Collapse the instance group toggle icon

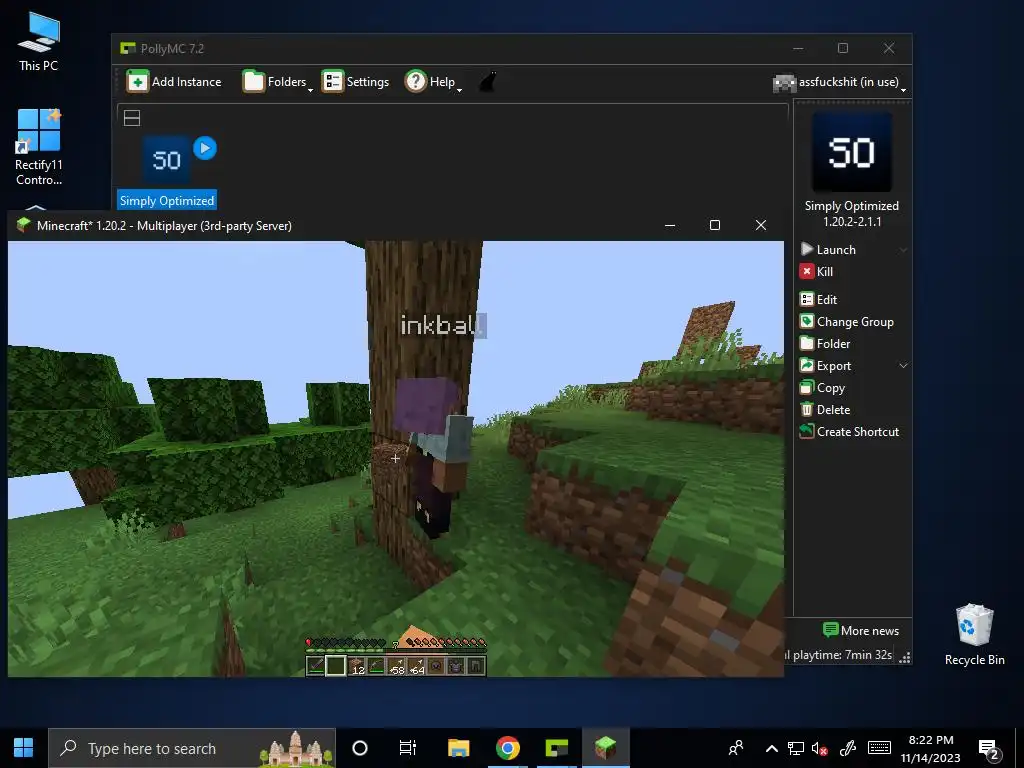coord(132,118)
